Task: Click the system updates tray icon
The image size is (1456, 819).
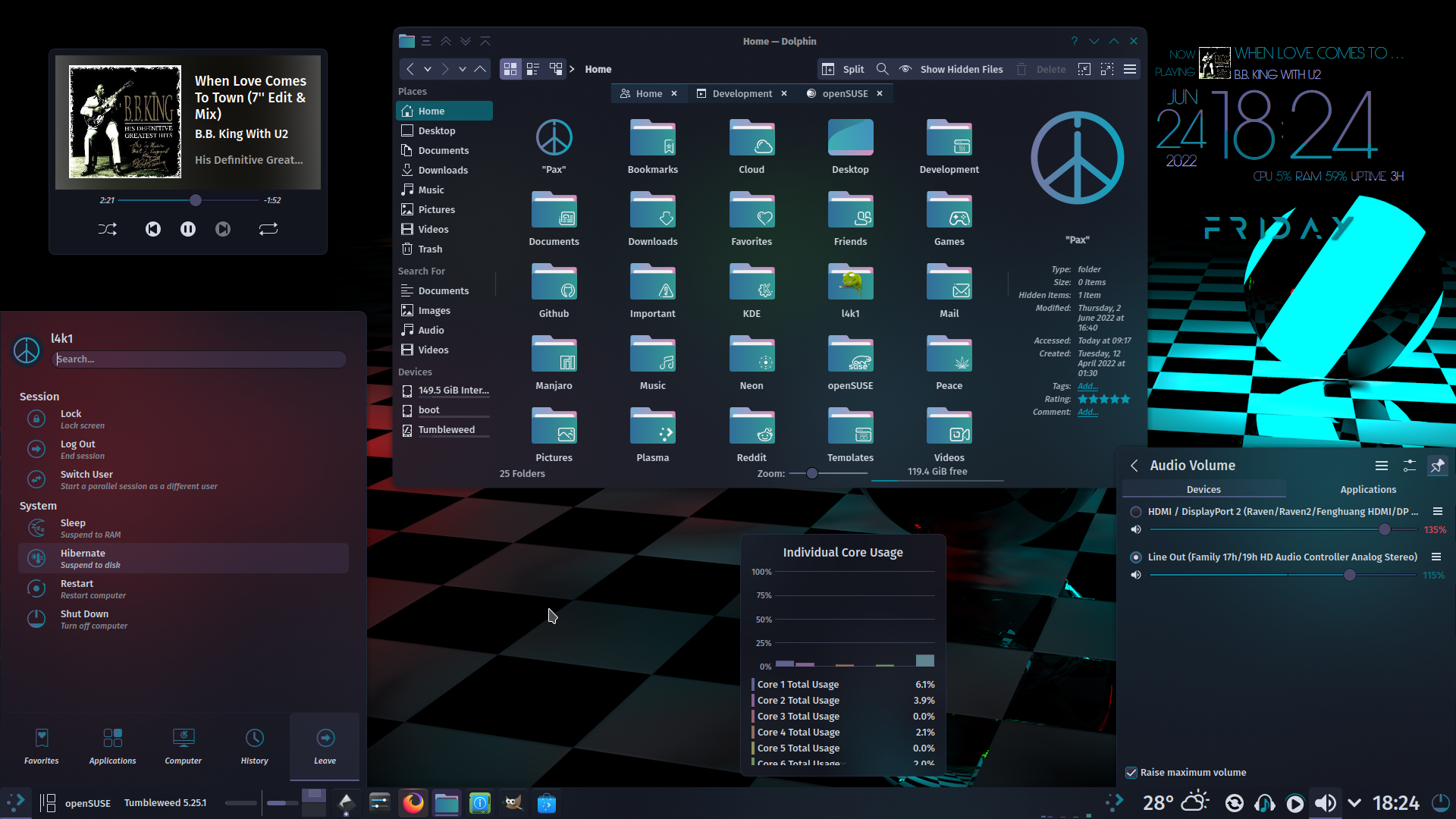Action: point(1235,803)
